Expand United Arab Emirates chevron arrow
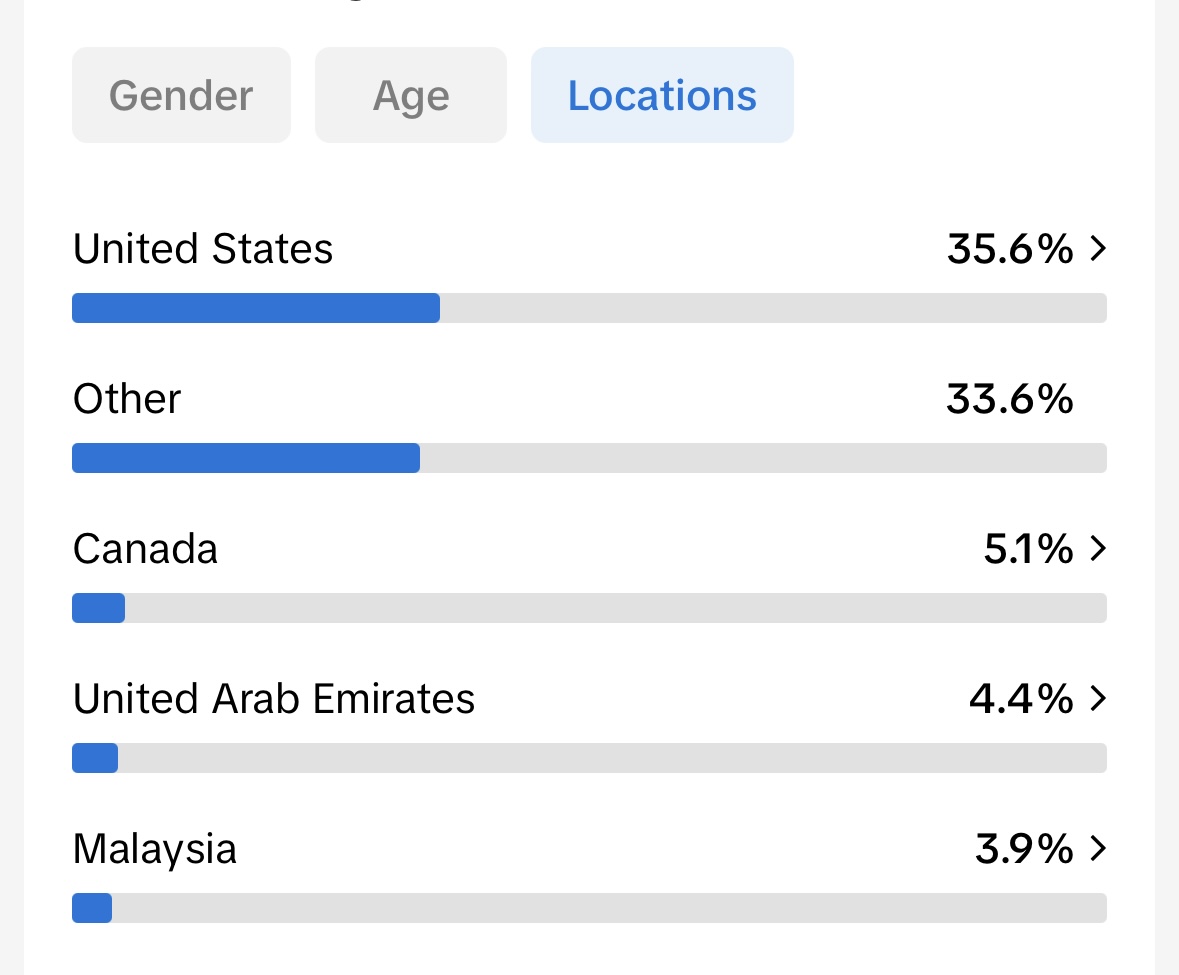The height and width of the screenshot is (975, 1179). (x=1099, y=698)
